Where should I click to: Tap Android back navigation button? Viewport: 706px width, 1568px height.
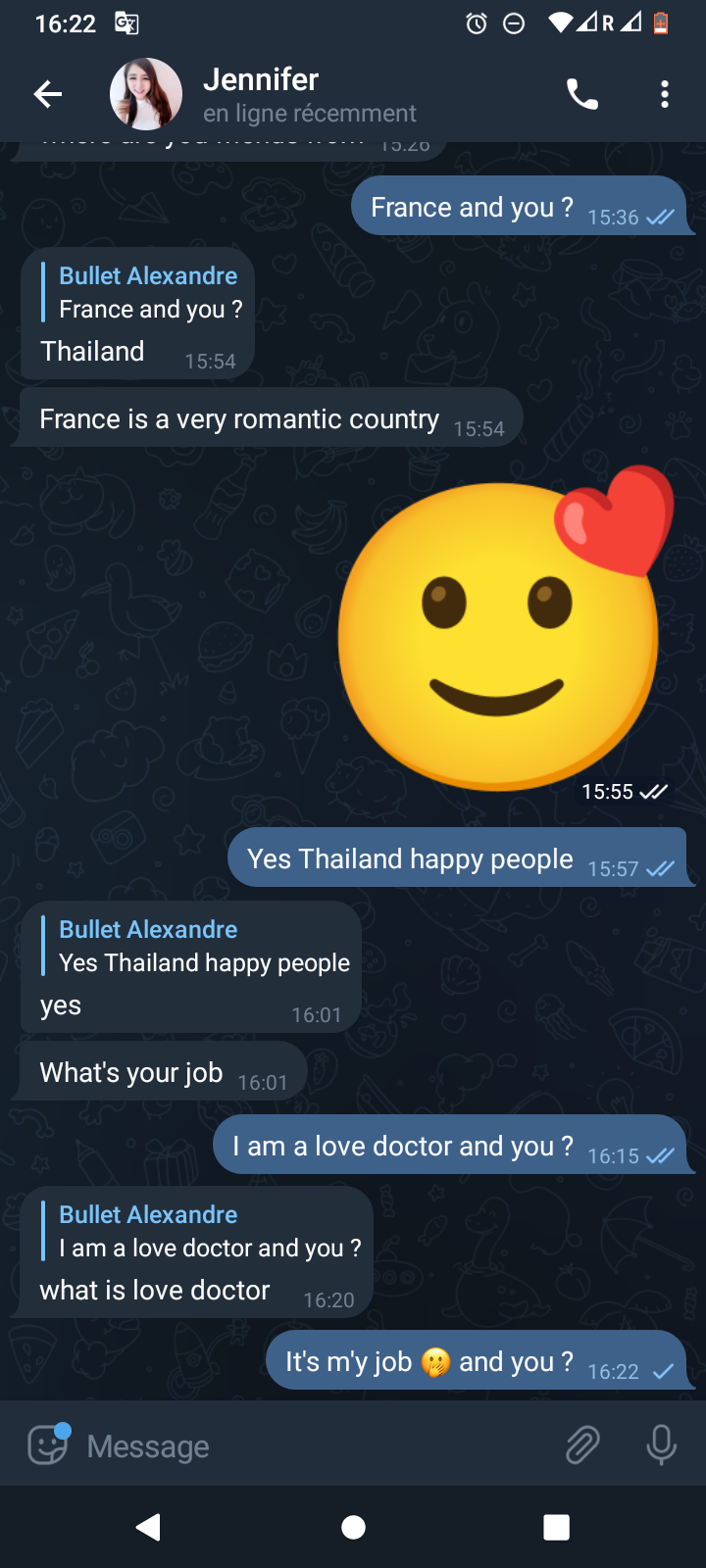pyautogui.click(x=148, y=1527)
